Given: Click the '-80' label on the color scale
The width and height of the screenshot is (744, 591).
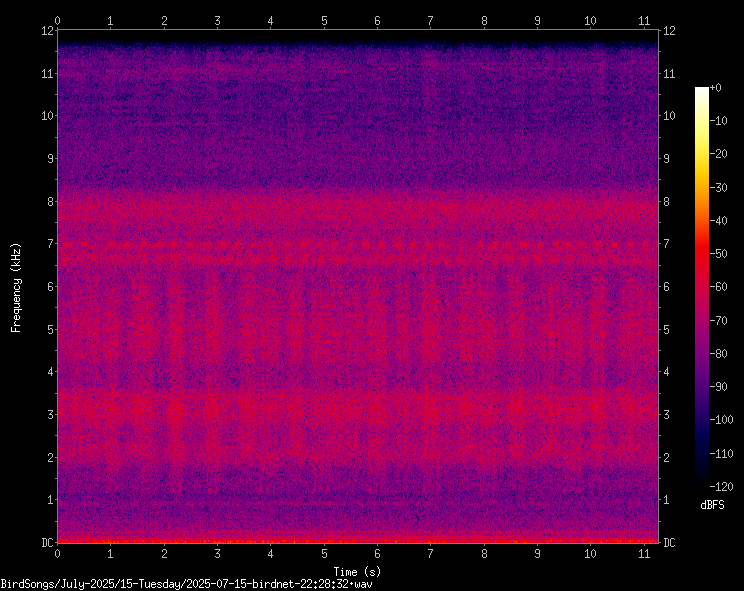Looking at the screenshot, I should click(x=719, y=354).
